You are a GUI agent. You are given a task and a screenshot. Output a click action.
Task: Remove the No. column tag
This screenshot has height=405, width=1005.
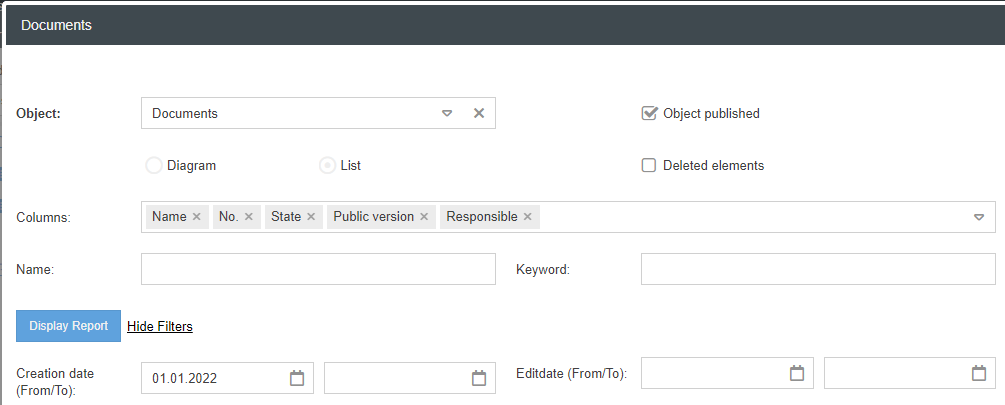tap(249, 217)
